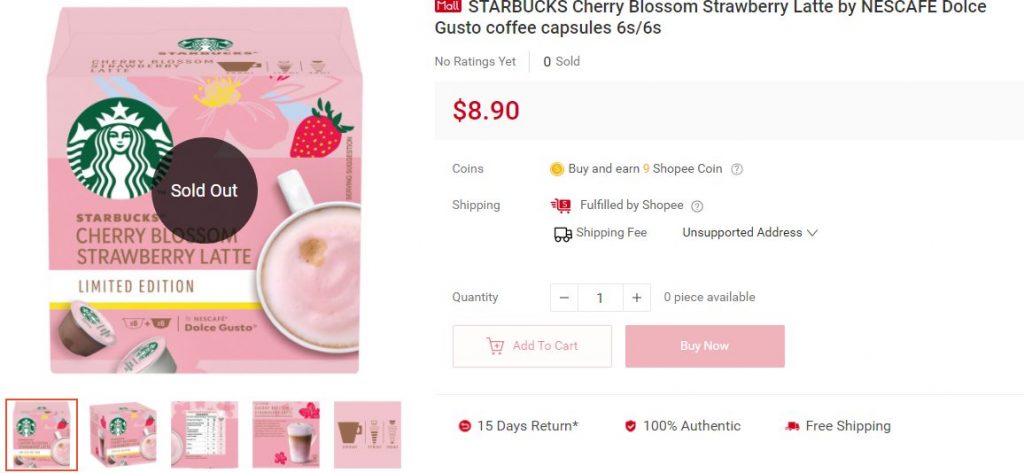
Task: Click the red Mall badge
Action: point(448,6)
